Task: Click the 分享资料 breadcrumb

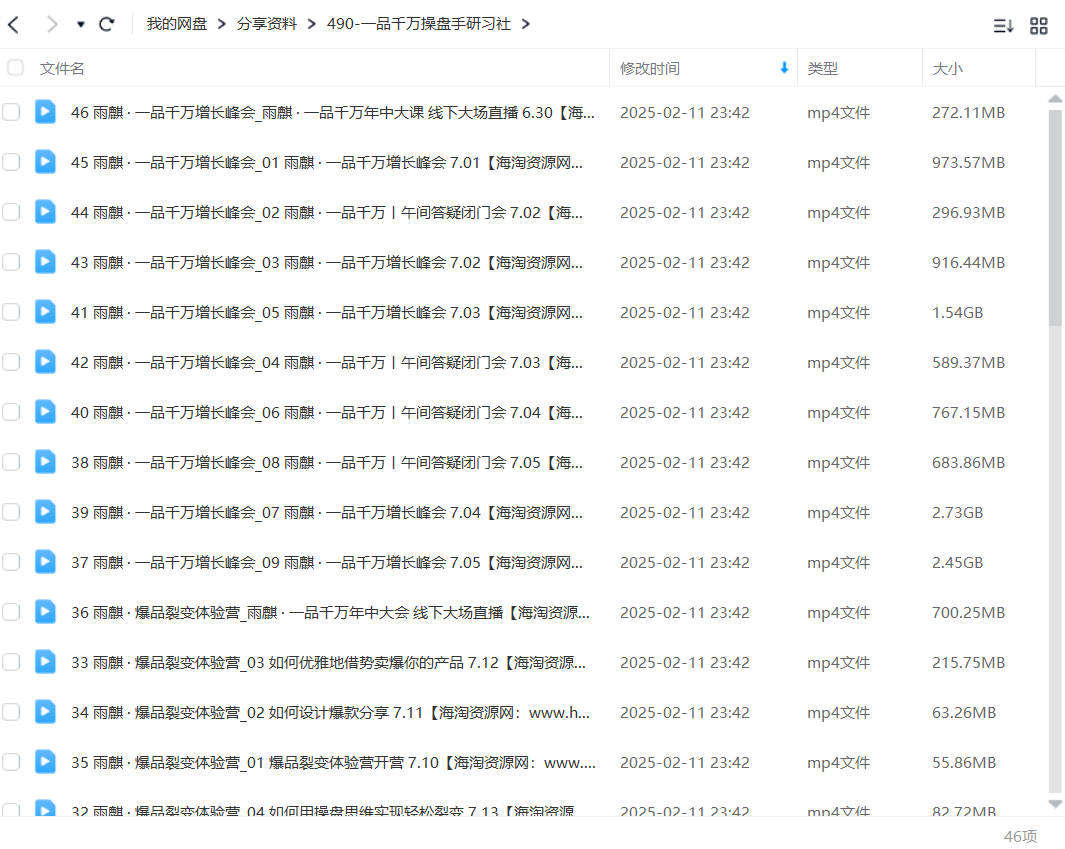Action: (x=267, y=24)
